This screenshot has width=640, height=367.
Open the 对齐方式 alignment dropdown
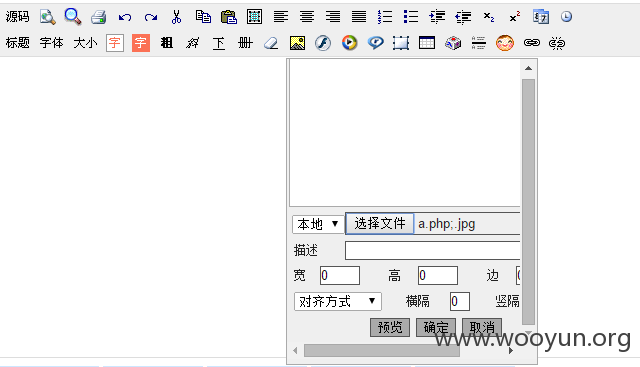tap(338, 302)
